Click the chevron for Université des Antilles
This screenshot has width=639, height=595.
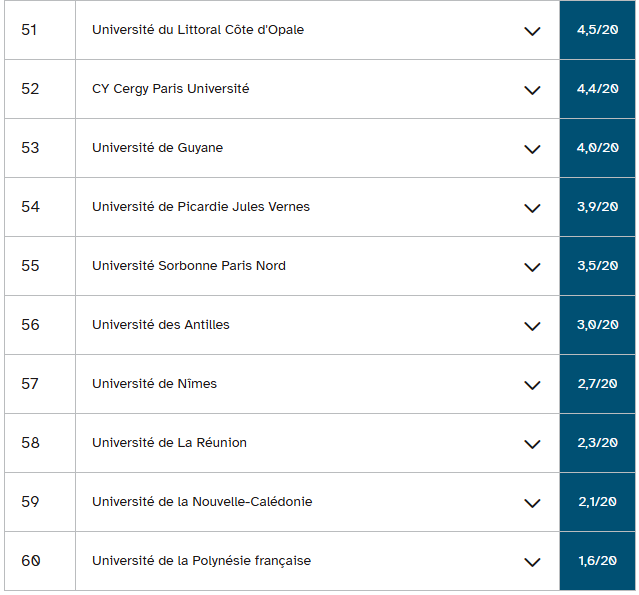tap(532, 326)
